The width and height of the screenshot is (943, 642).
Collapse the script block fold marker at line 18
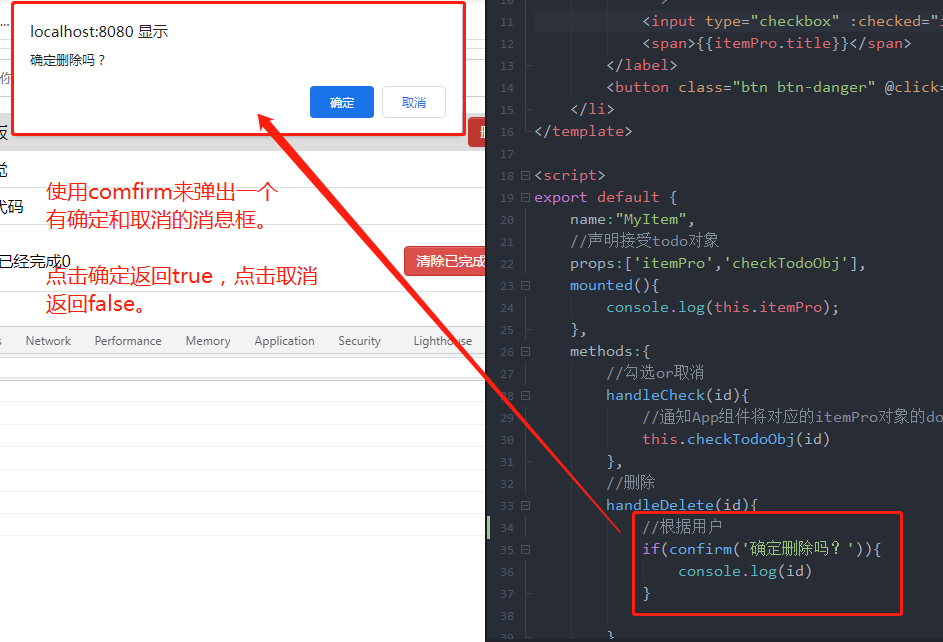(525, 176)
